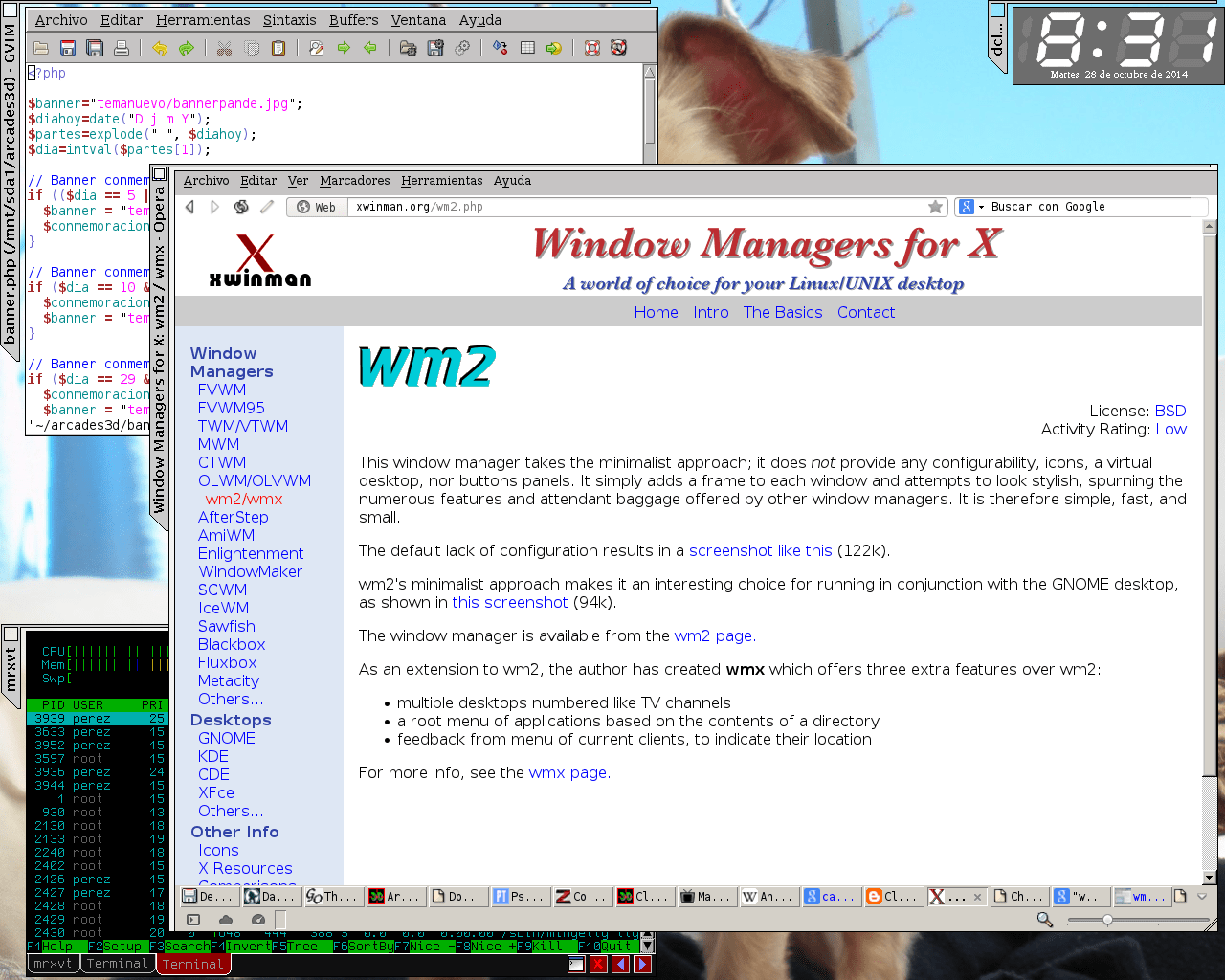Screen dimensions: 1225x980
Task: Switch to the Opera tab labeled Ps...
Action: coord(522,897)
